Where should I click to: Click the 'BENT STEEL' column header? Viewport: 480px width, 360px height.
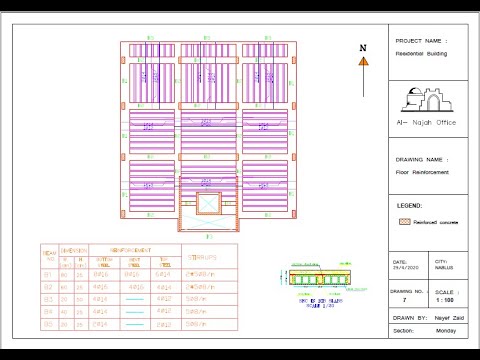pos(134,263)
